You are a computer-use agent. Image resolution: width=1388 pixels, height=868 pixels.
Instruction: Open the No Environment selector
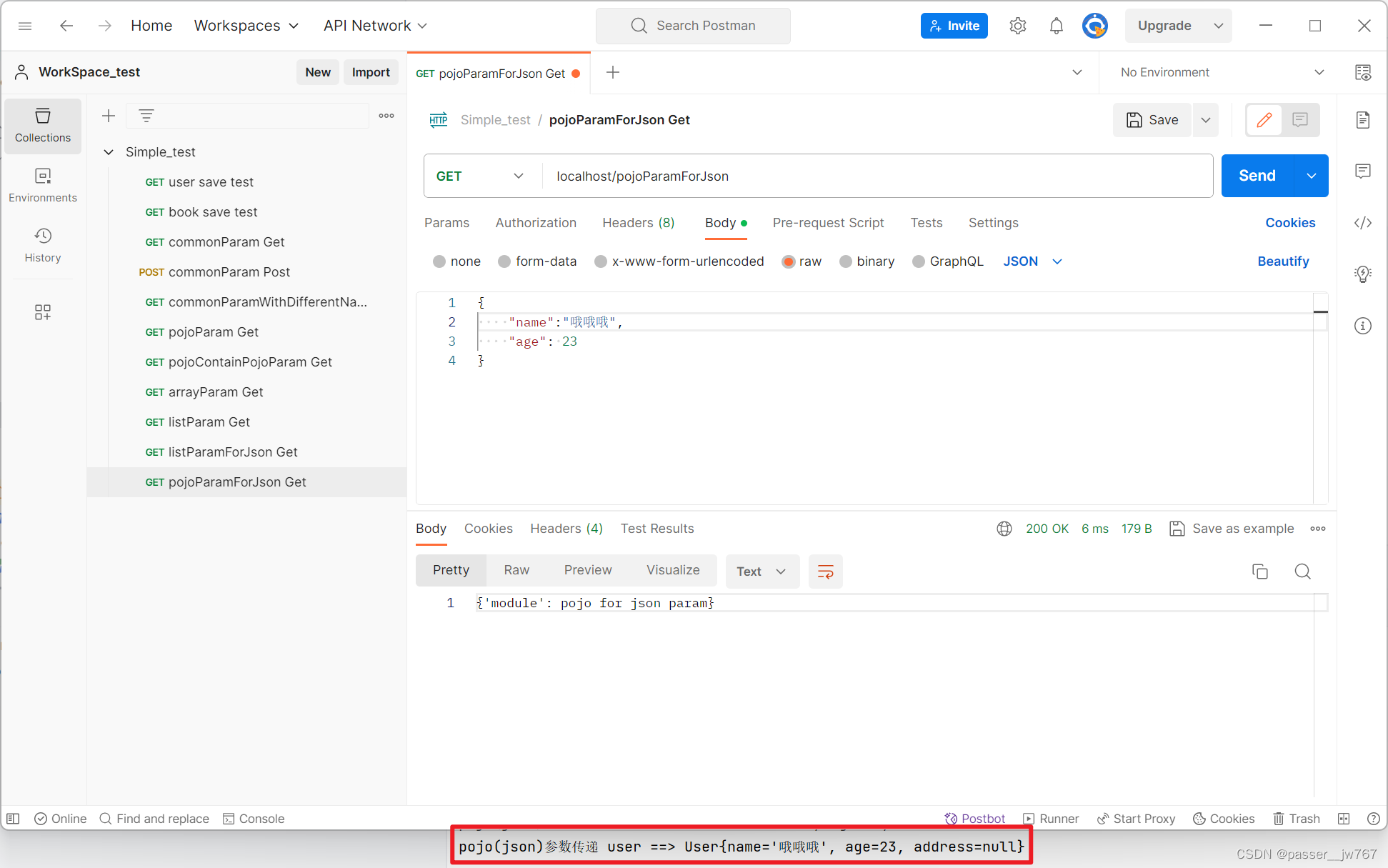coord(1222,72)
